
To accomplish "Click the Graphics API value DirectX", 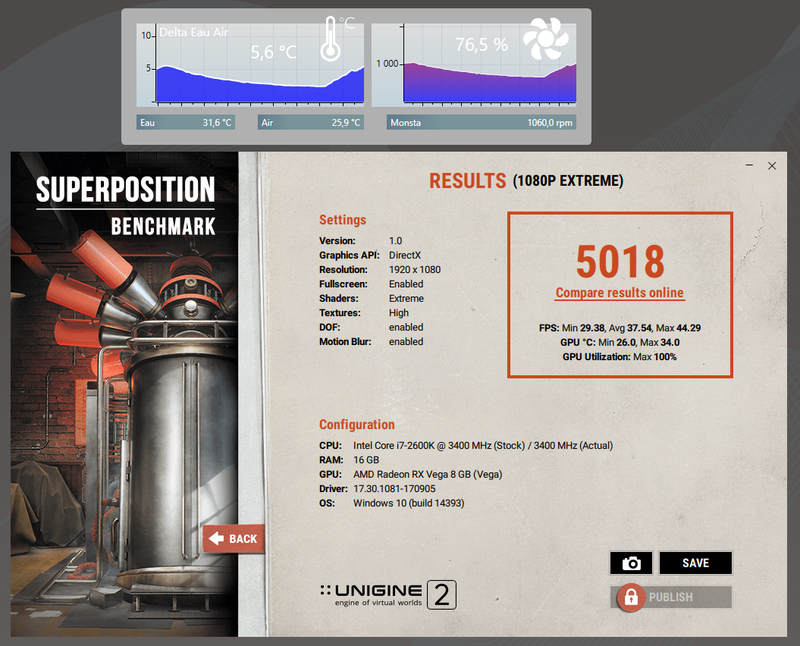I will click(x=405, y=255).
